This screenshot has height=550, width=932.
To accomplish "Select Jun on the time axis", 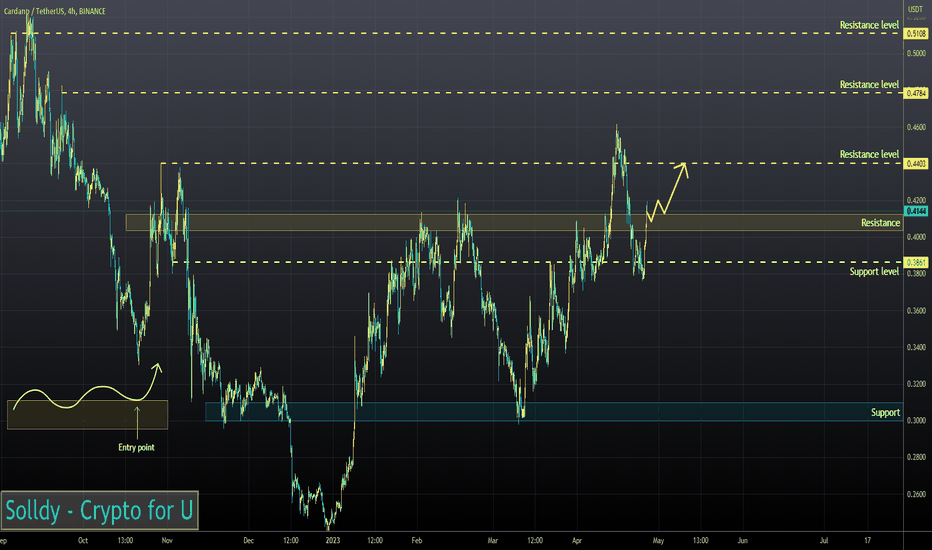I will coord(742,540).
